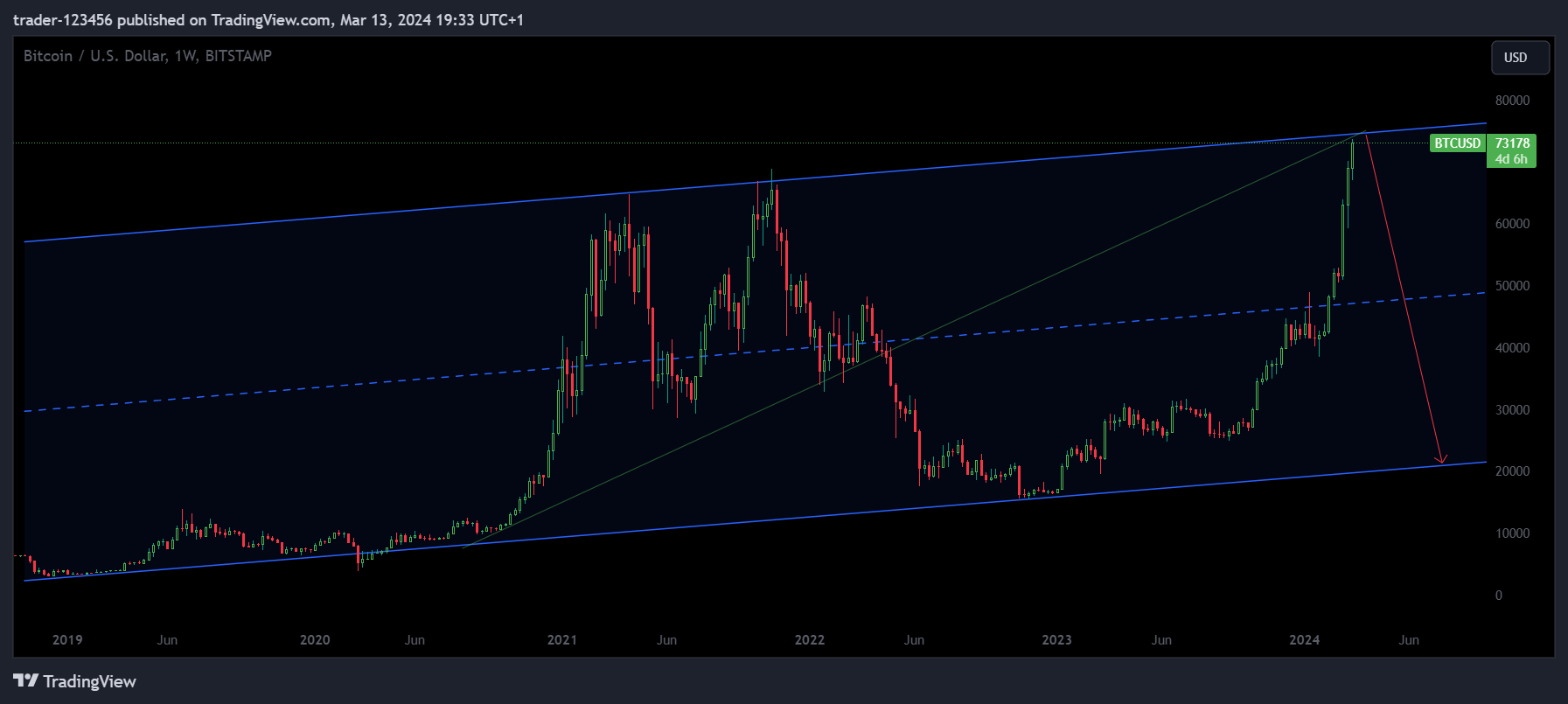
Task: Click the 0 price axis label
Action: (x=1498, y=596)
